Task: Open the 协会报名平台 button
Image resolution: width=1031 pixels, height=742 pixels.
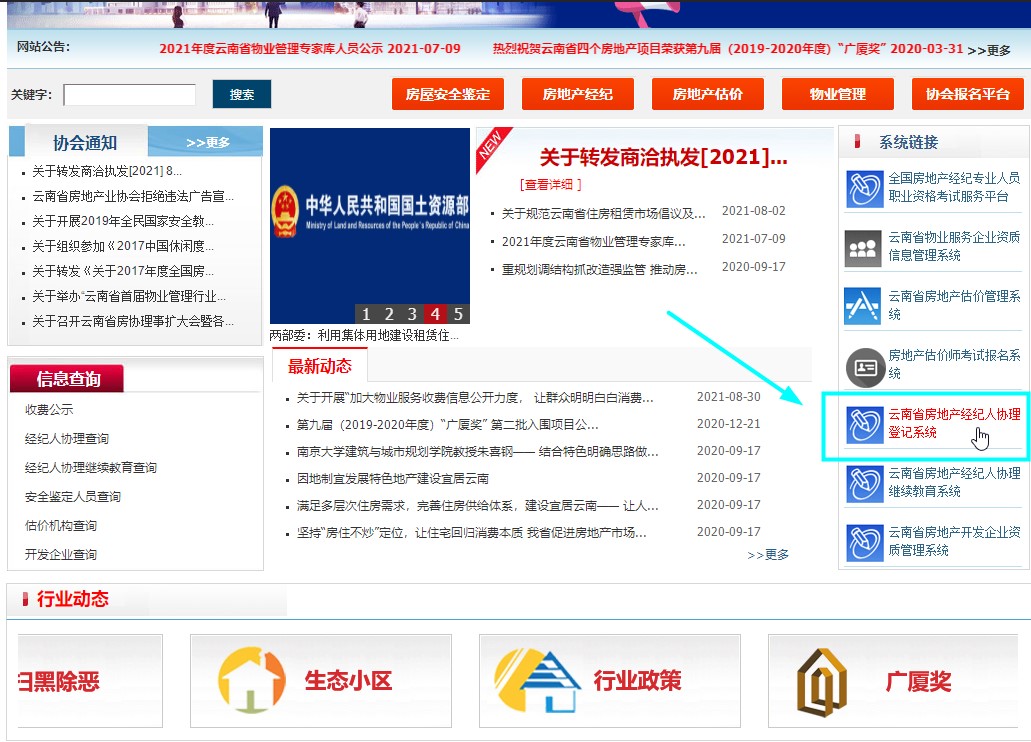Action: tap(968, 94)
